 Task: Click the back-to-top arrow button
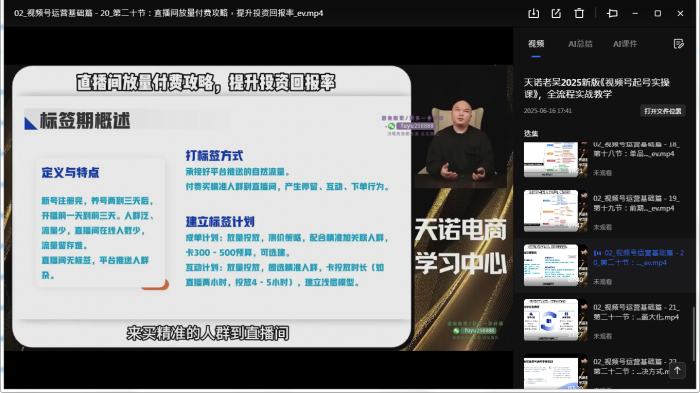677,370
